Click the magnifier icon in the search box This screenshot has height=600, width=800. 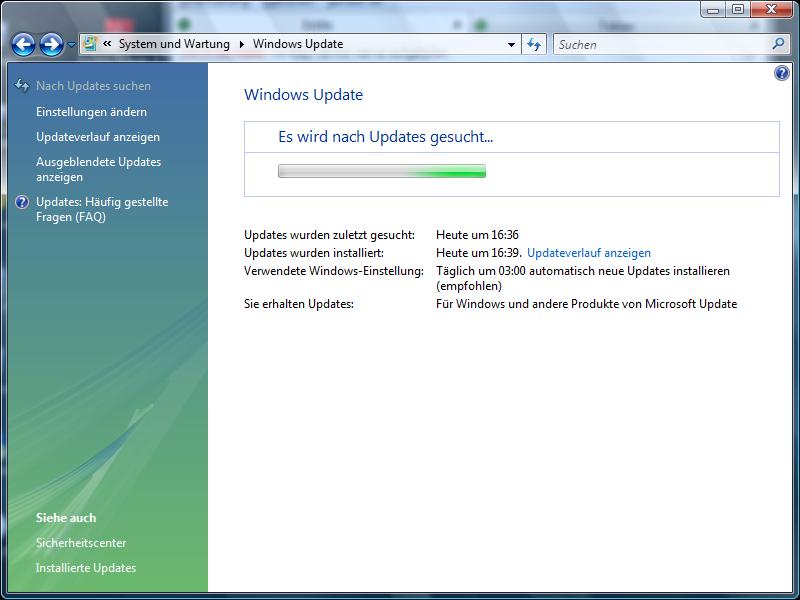pyautogui.click(x=779, y=44)
